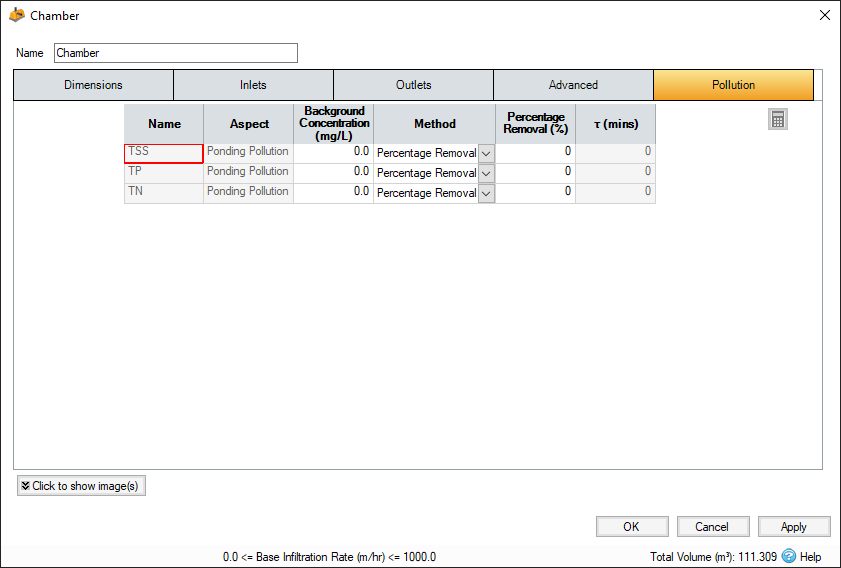Open Method dropdown for TN row
The image size is (841, 568).
[486, 193]
